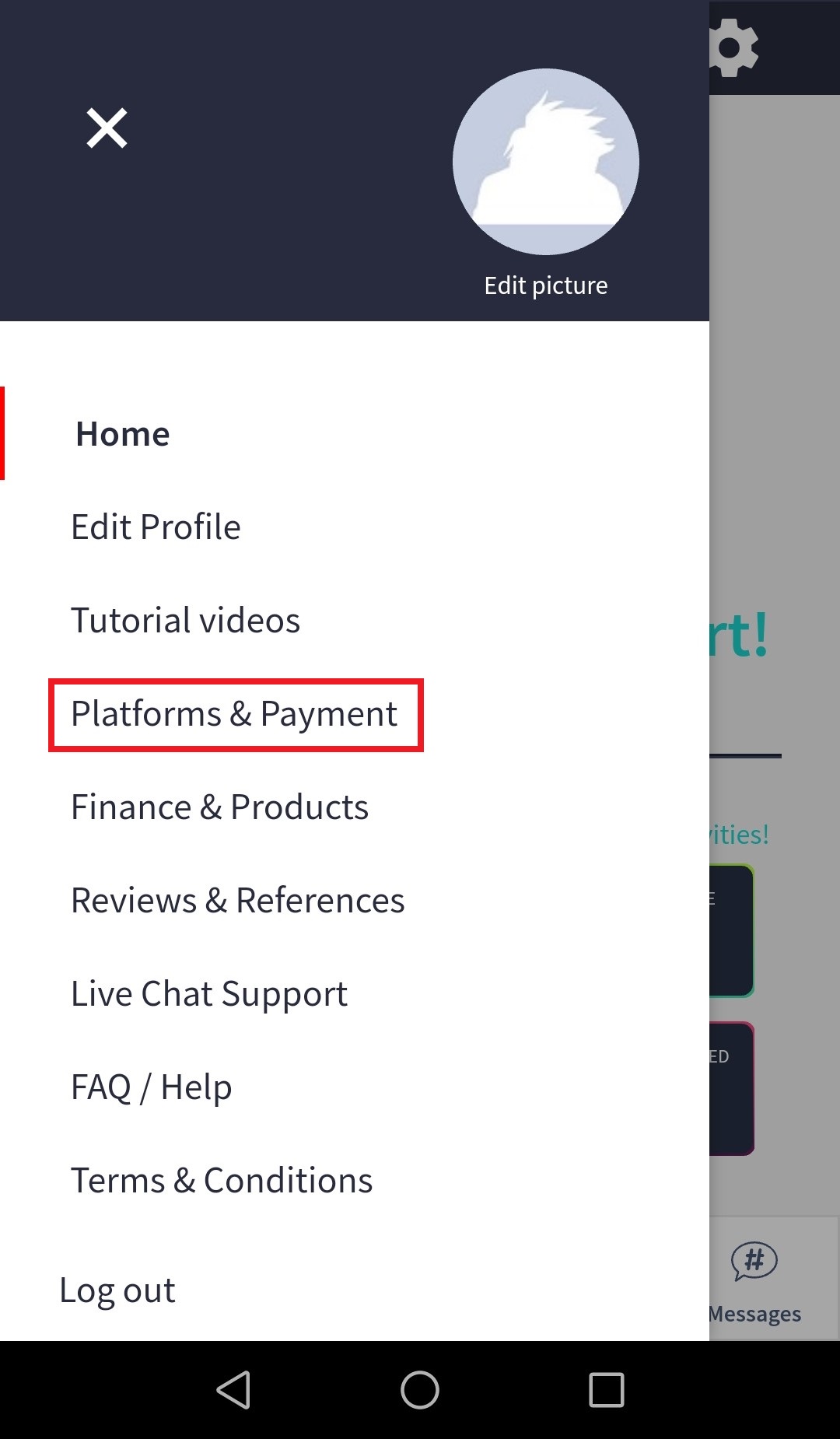The width and height of the screenshot is (840, 1439).
Task: Start Live Chat Support
Action: tap(209, 994)
